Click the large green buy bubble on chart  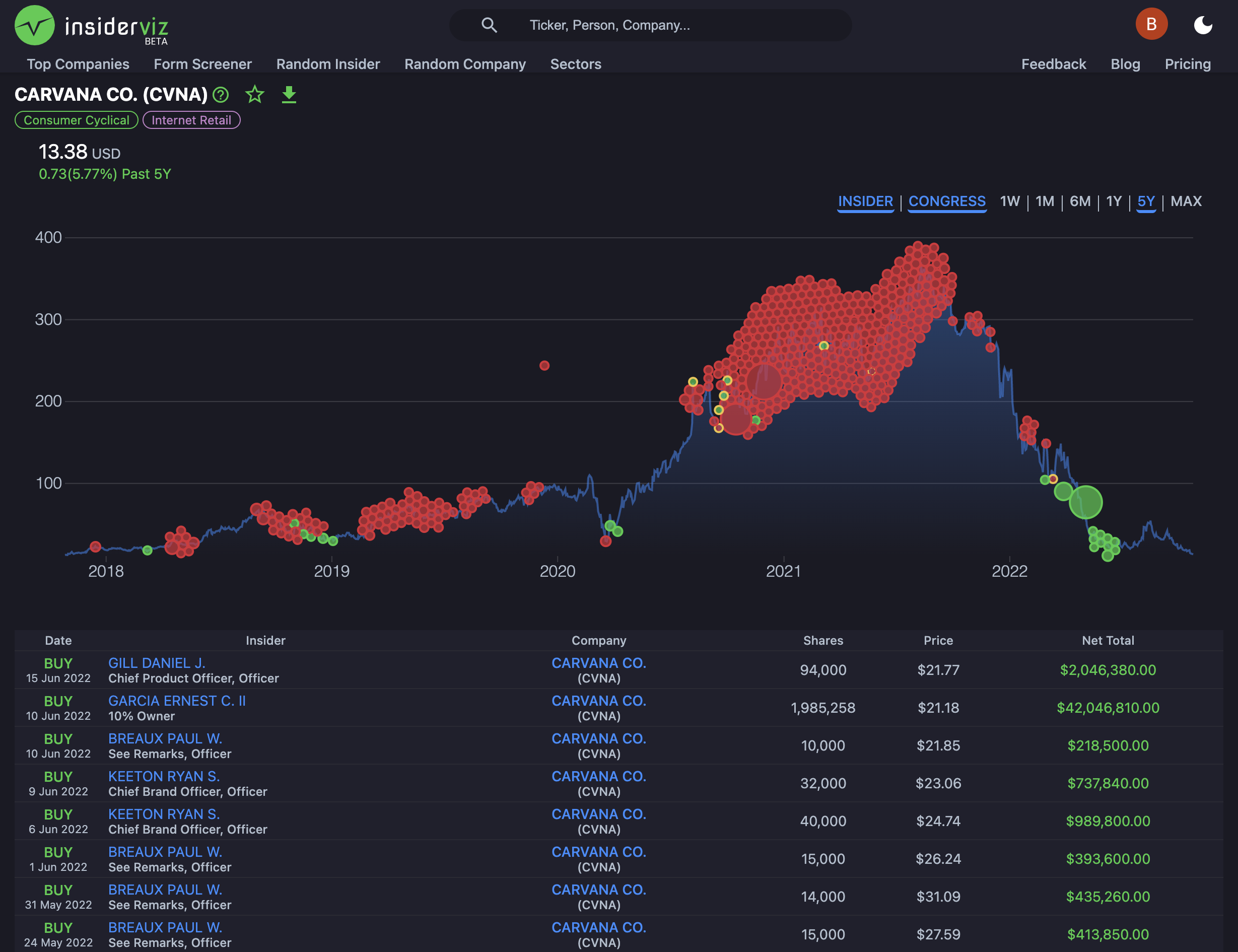1085,502
